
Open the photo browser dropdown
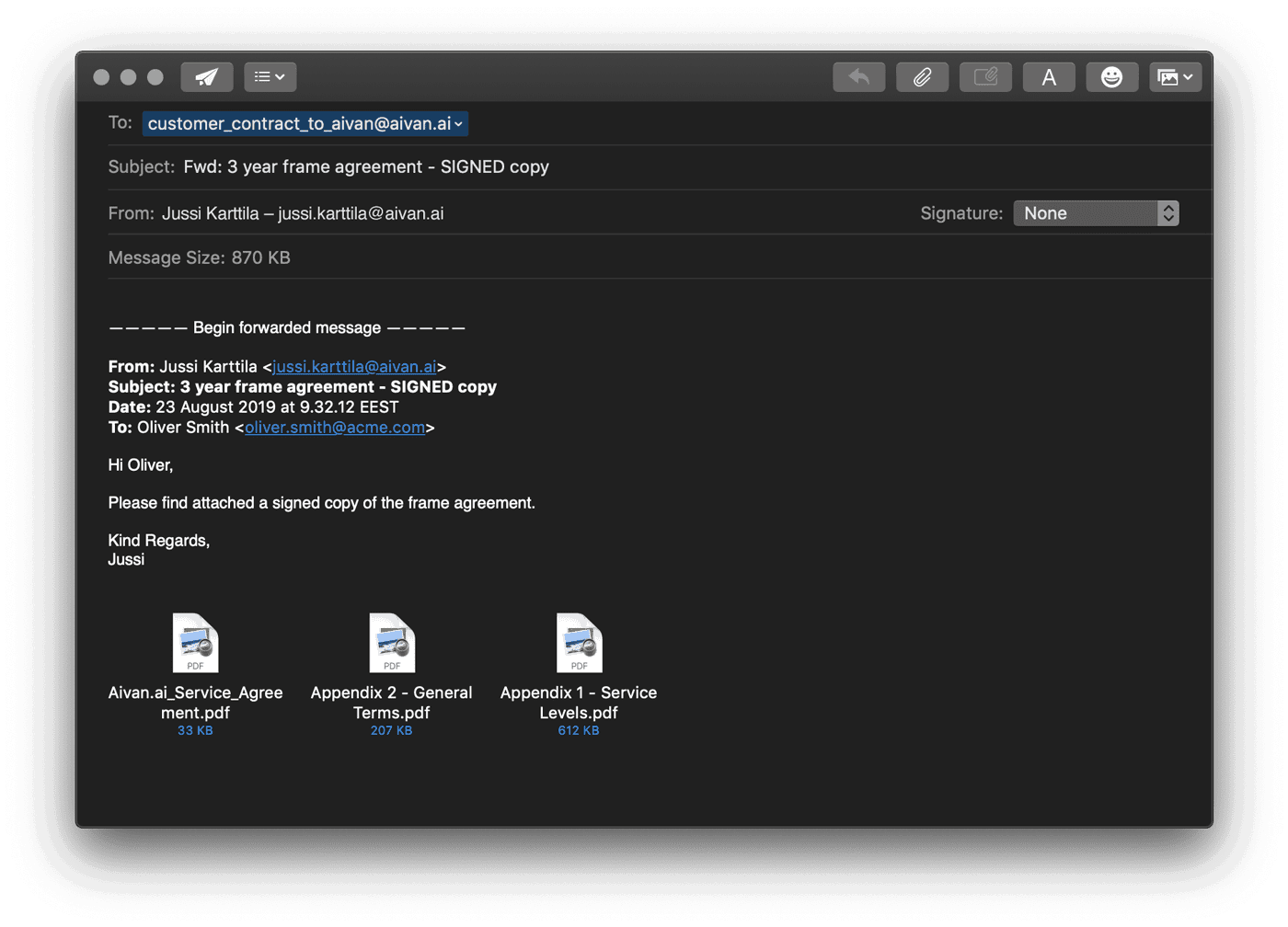pos(1176,77)
